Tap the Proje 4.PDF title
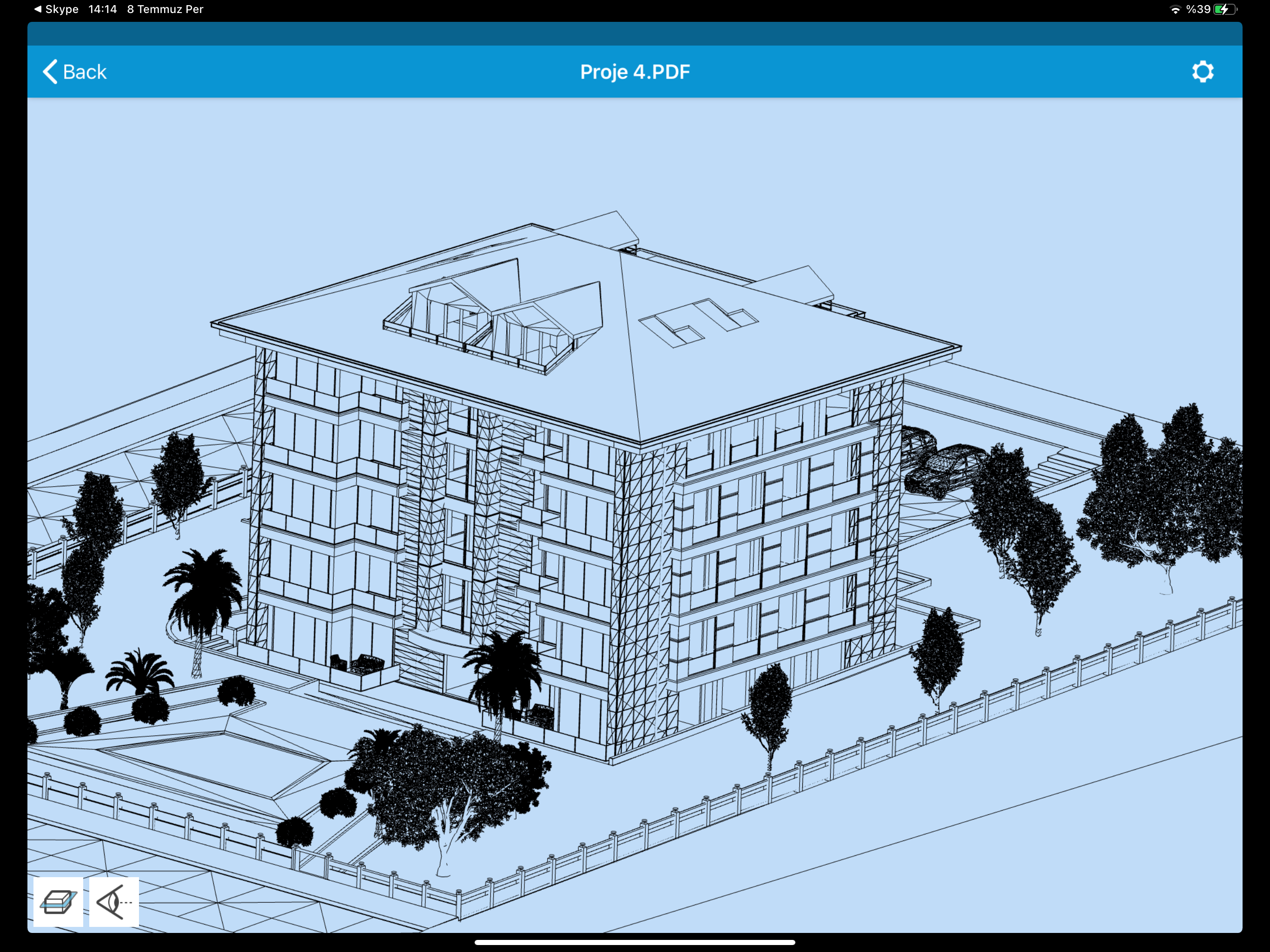This screenshot has width=1270, height=952. click(635, 72)
